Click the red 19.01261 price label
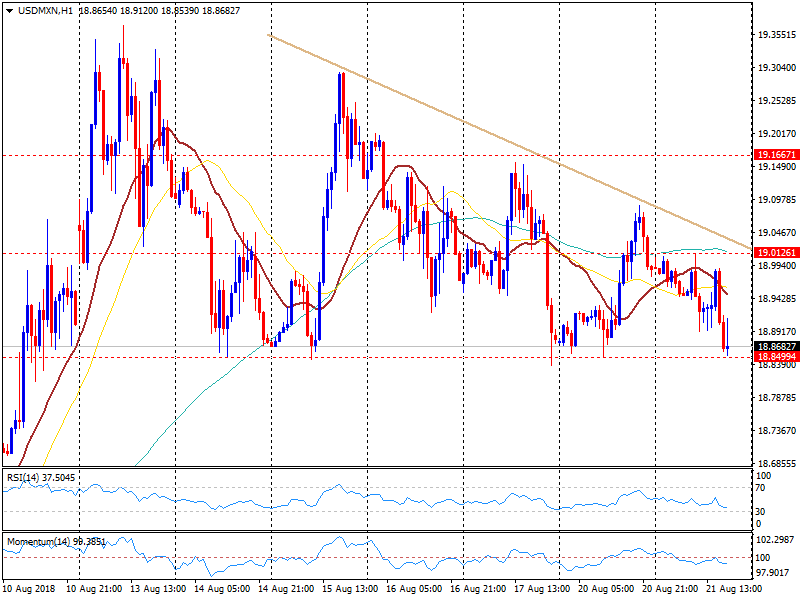The width and height of the screenshot is (800, 600). [776, 253]
